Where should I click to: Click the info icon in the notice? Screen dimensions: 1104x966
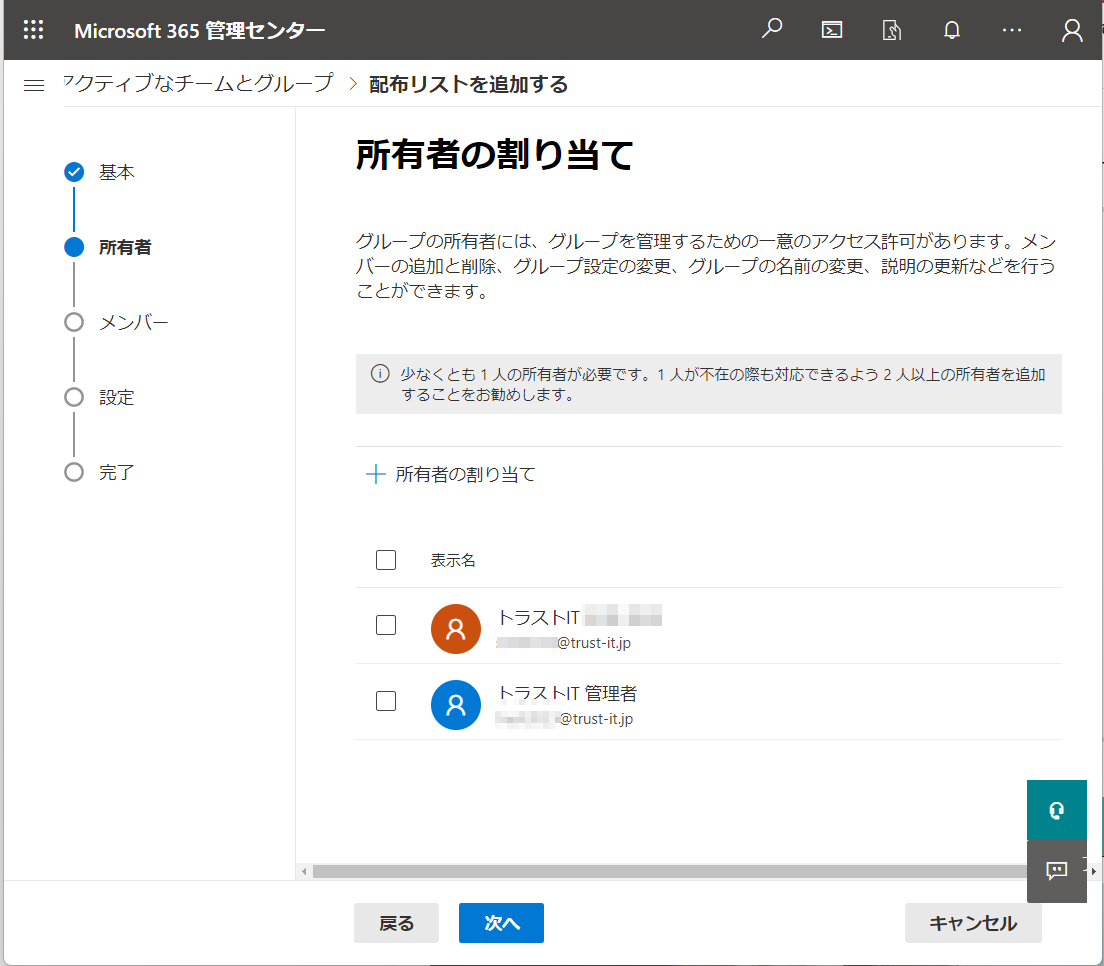380,374
